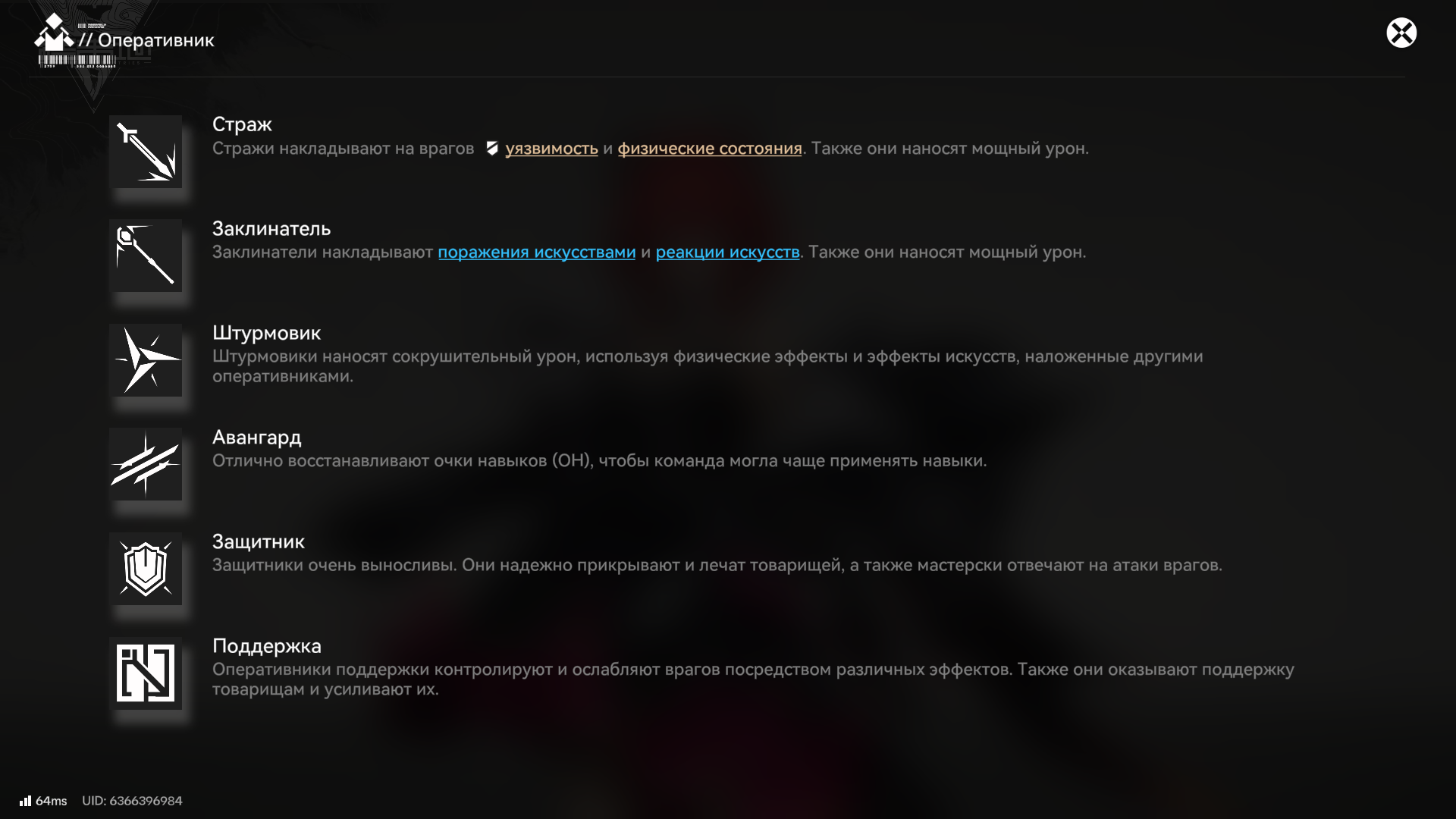Click the Авангард slash marks icon
This screenshot has height=819, width=1456.
coord(146,464)
